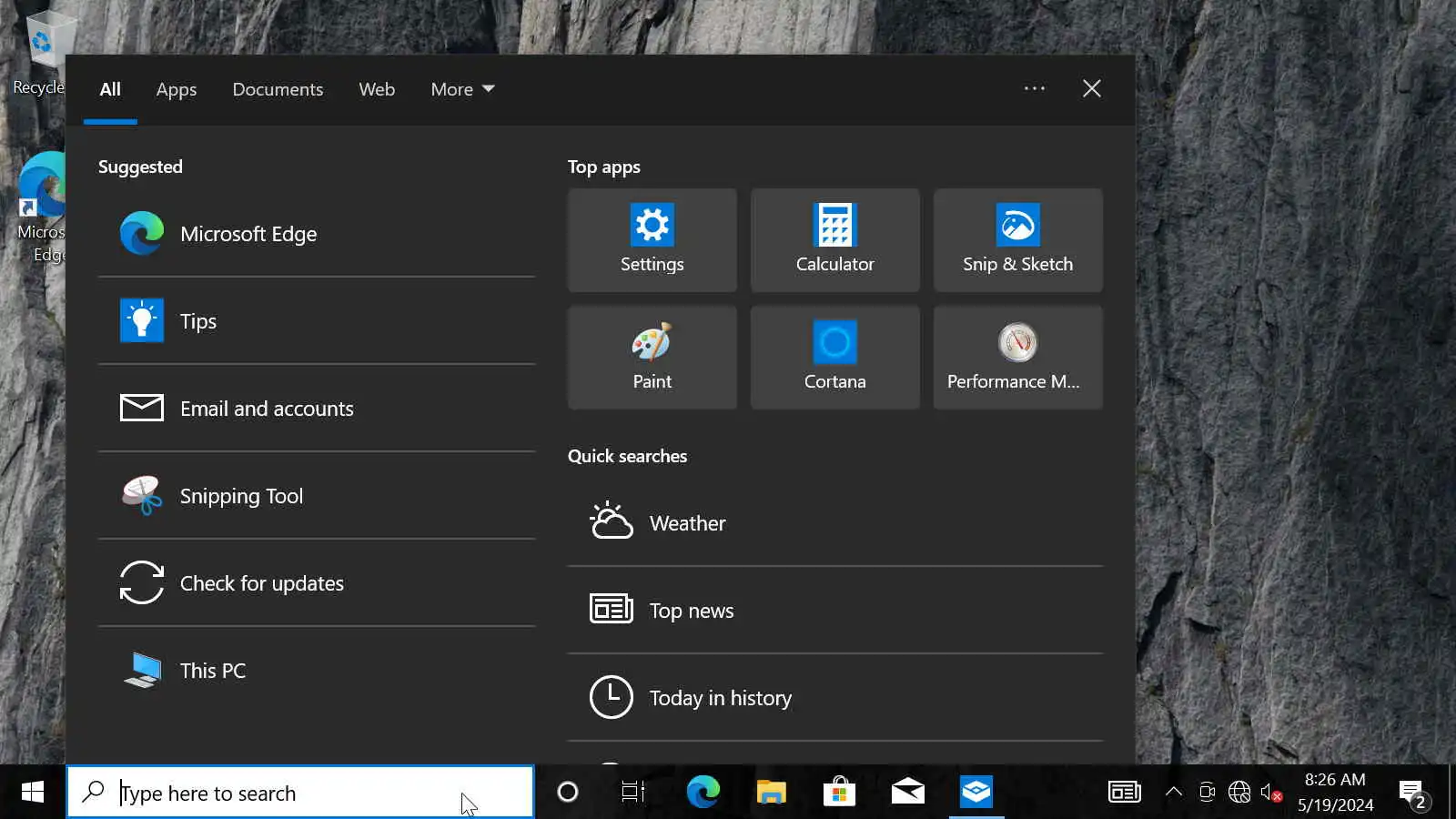Viewport: 1456px width, 819px height.
Task: Switch to the Web search tab
Action: 377,89
